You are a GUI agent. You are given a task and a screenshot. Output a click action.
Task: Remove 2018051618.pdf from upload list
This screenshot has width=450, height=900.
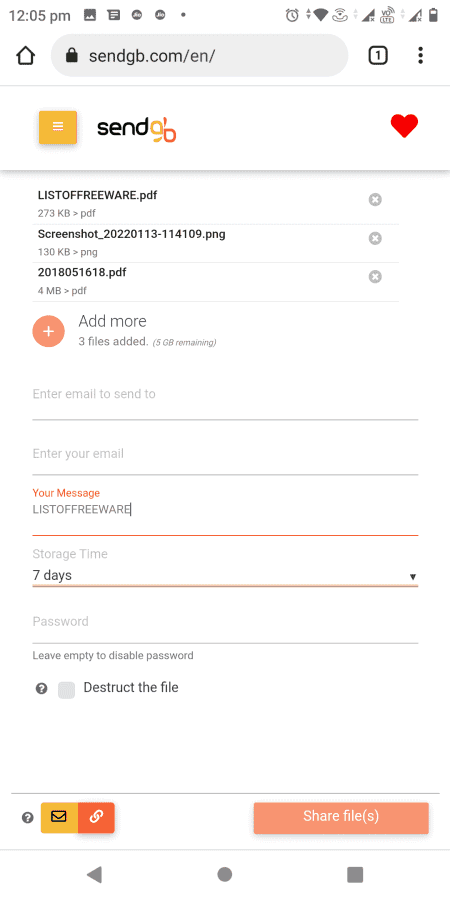pyautogui.click(x=375, y=277)
